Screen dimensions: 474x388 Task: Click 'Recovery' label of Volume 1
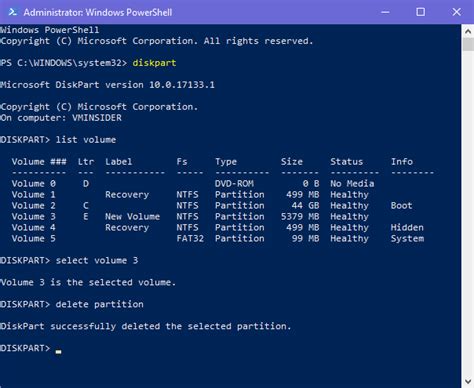(x=127, y=195)
